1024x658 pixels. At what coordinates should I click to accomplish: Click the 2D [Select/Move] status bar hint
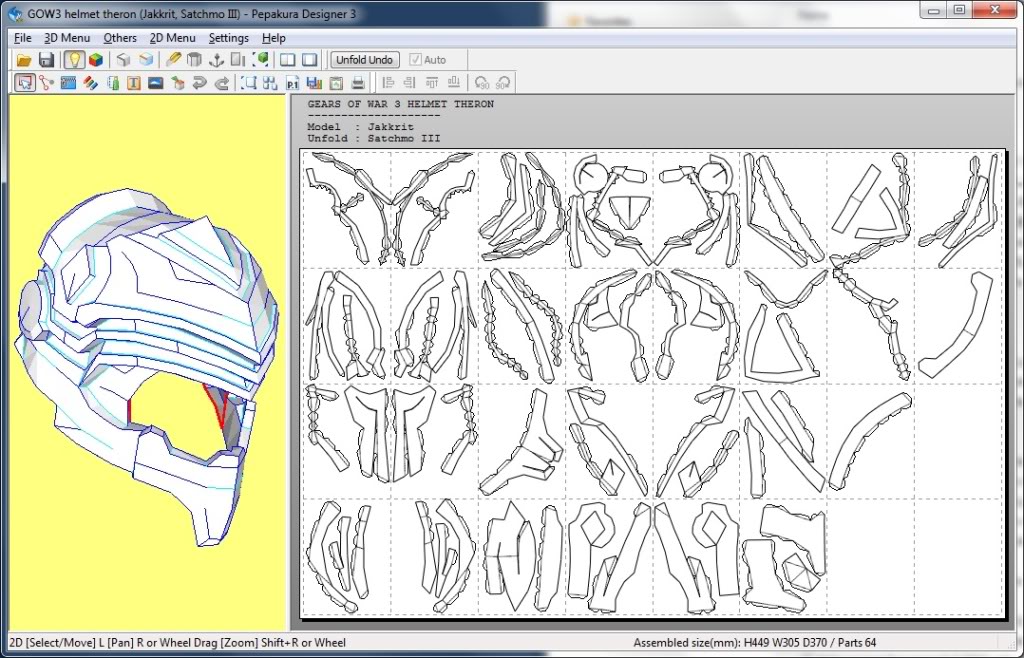coord(177,643)
